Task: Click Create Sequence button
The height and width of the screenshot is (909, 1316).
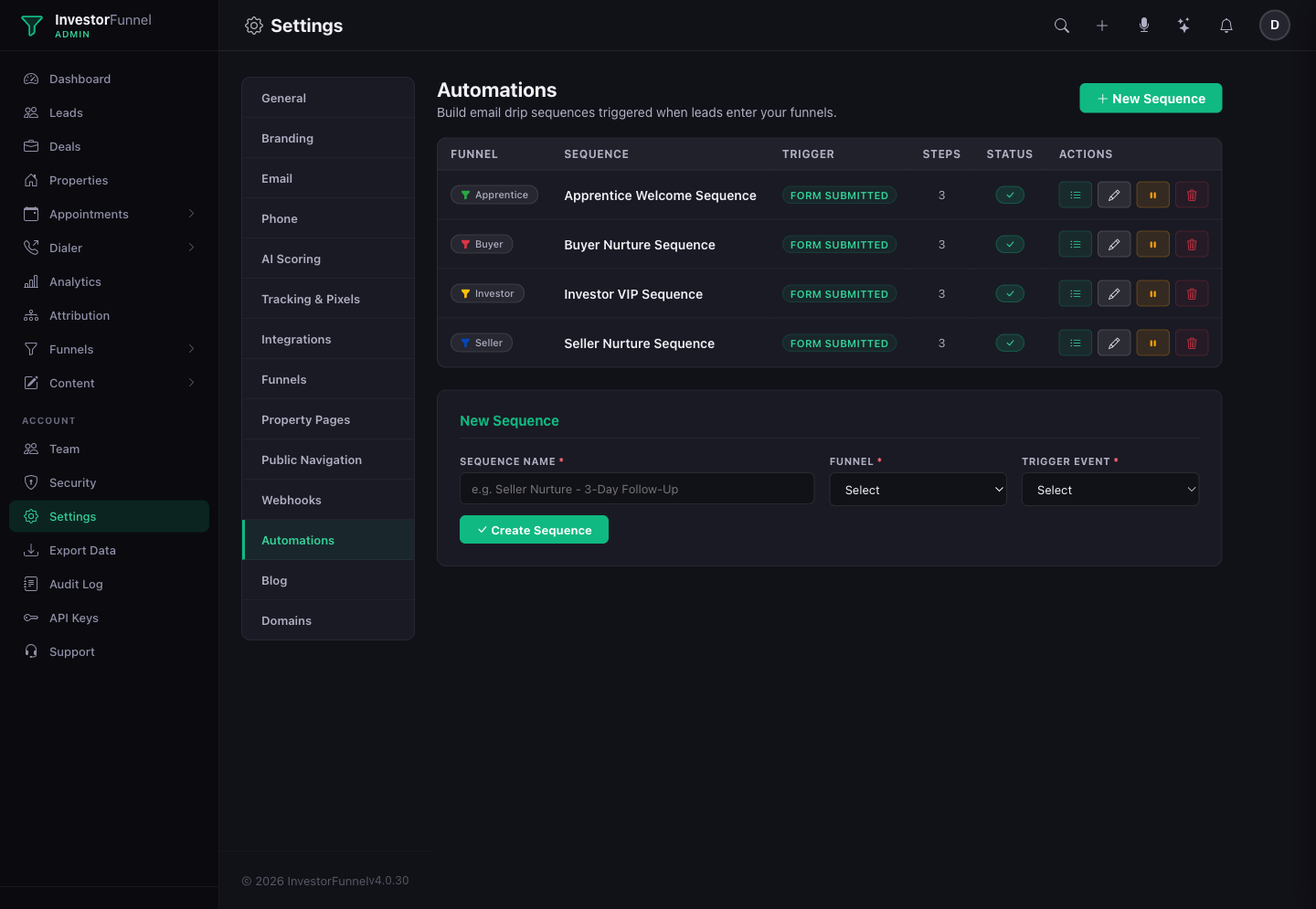Action: point(534,530)
